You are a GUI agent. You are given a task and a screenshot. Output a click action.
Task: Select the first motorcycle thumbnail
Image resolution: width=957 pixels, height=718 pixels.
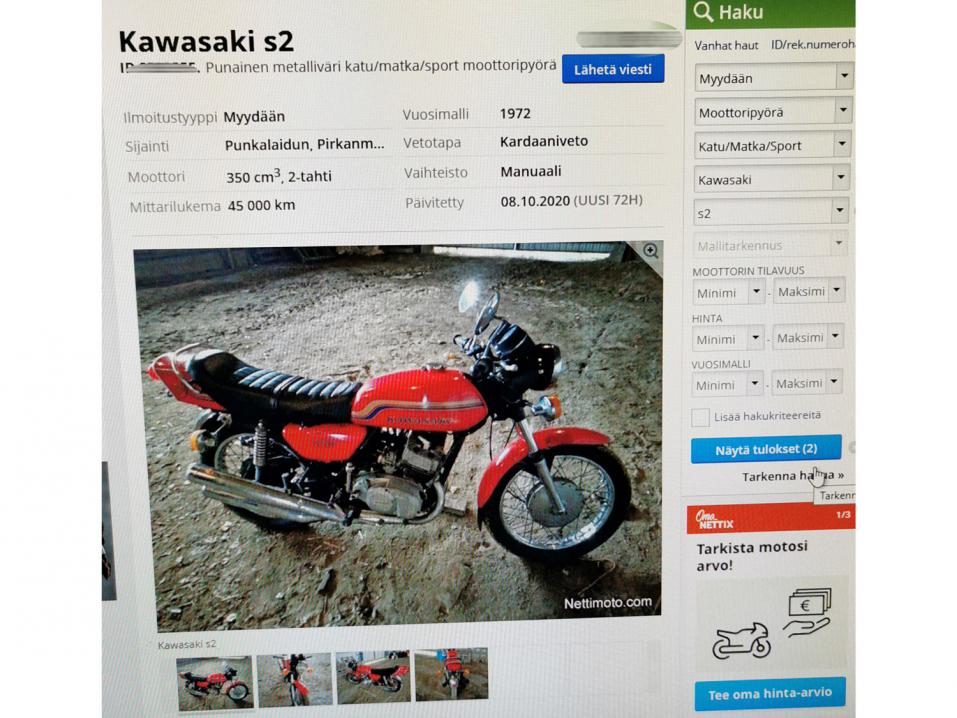(214, 682)
